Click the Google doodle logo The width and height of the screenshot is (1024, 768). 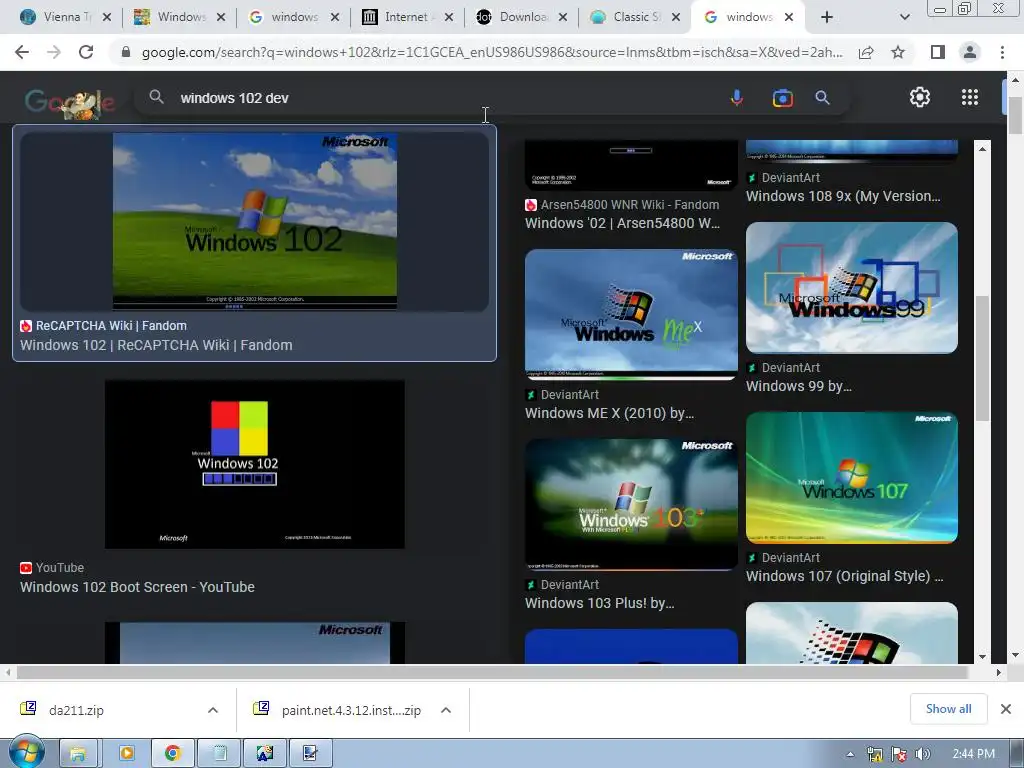tap(70, 102)
